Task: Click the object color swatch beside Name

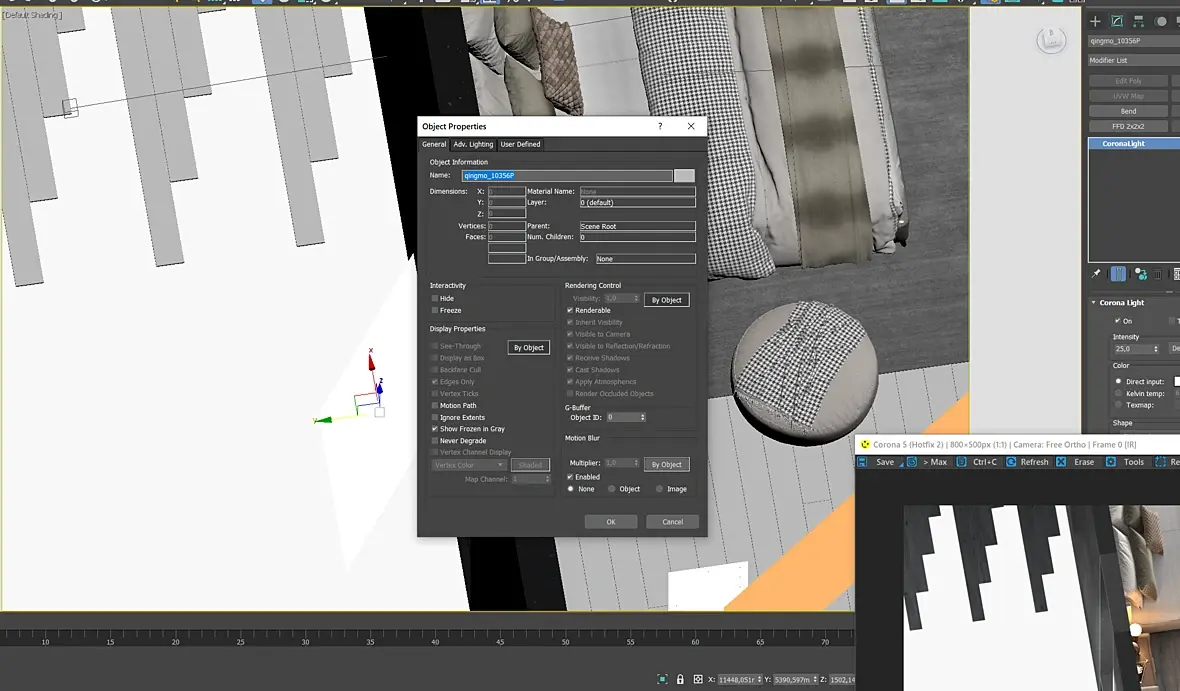Action: point(684,176)
